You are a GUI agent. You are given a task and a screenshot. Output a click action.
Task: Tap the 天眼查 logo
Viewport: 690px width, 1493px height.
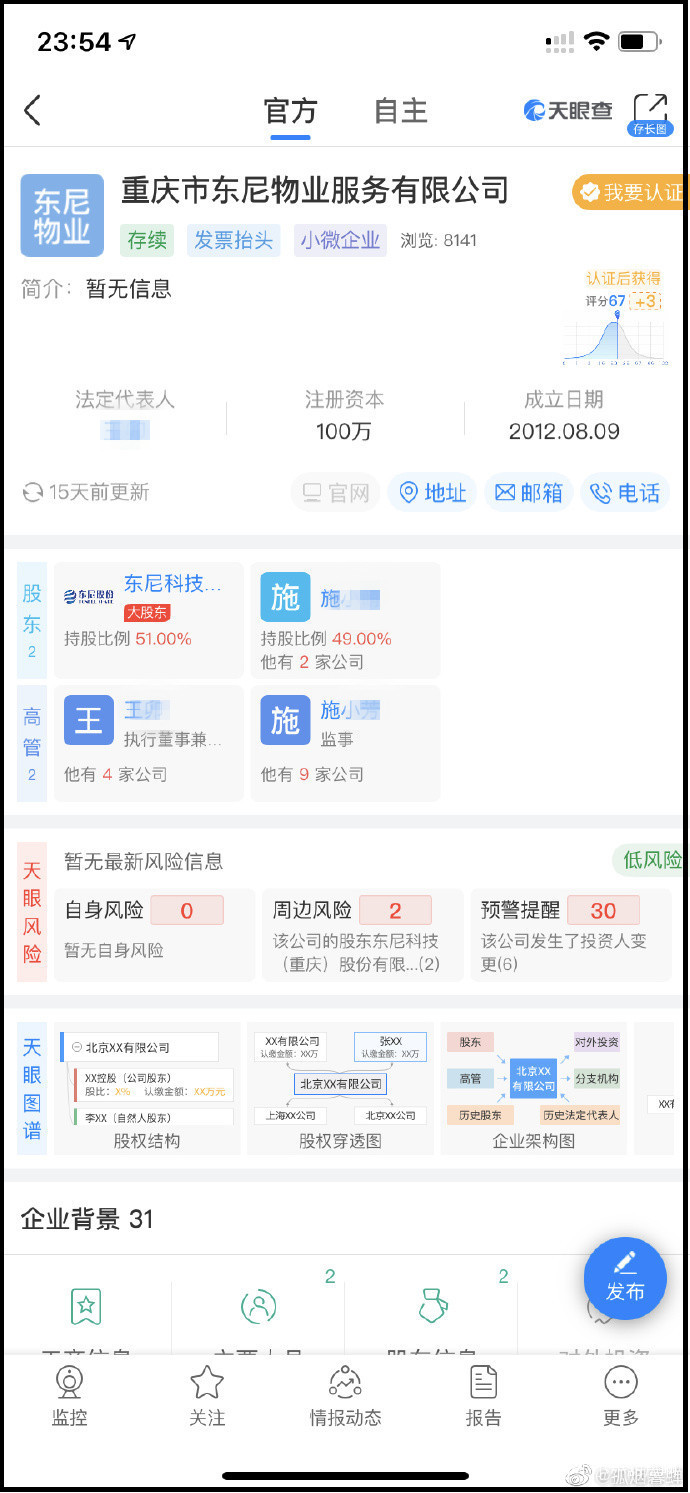click(x=568, y=110)
